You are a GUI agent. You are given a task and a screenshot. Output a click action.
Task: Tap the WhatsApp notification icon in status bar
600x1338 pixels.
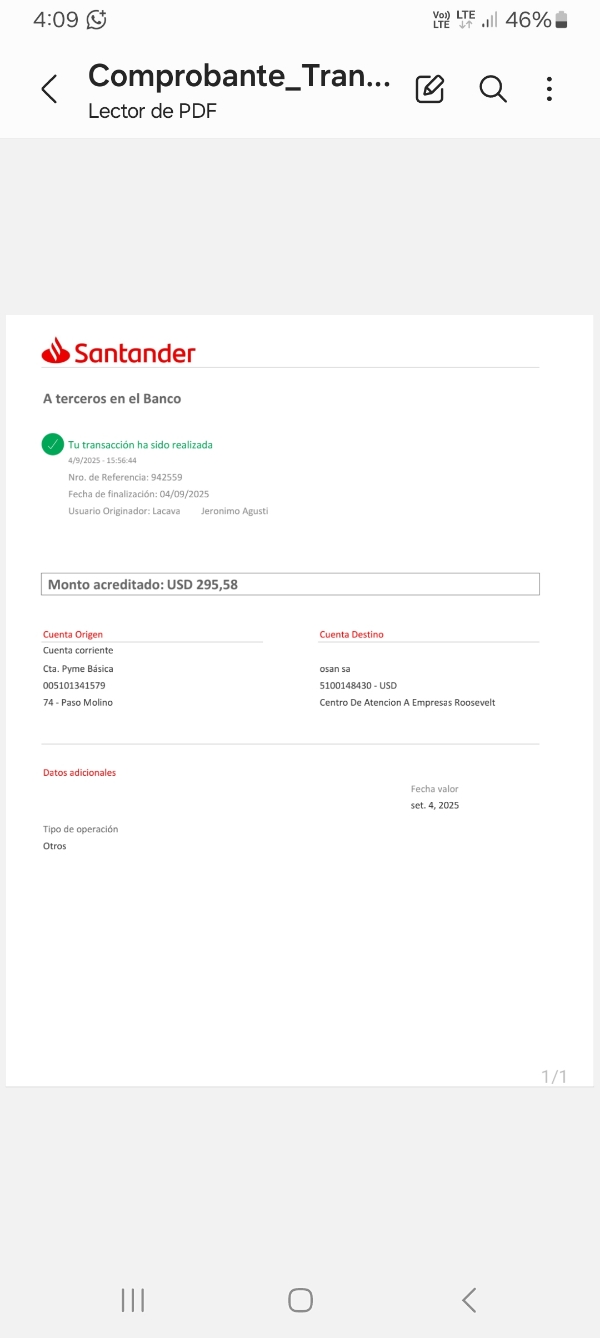97,19
